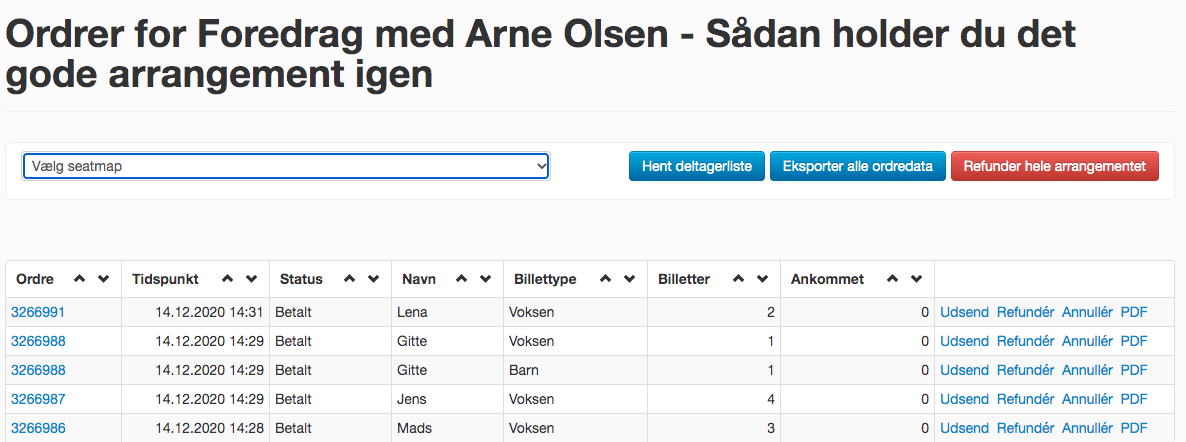Open order 3266986 link

click(x=38, y=428)
